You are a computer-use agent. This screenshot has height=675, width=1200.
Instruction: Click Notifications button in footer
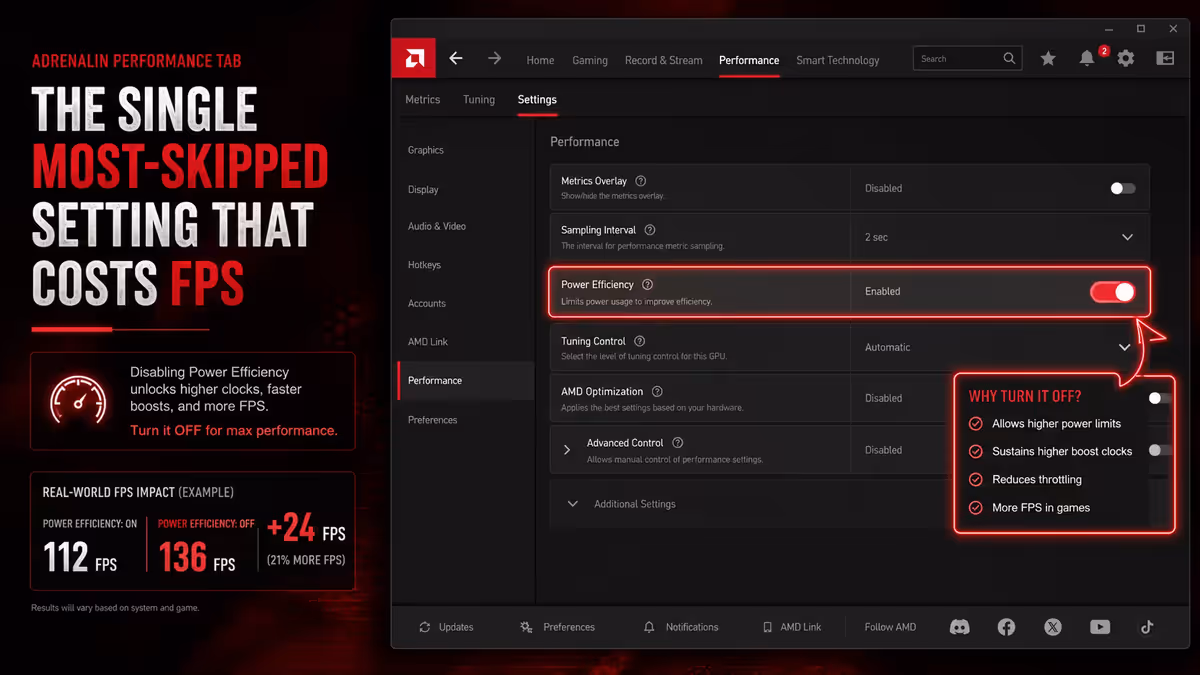pyautogui.click(x=681, y=627)
